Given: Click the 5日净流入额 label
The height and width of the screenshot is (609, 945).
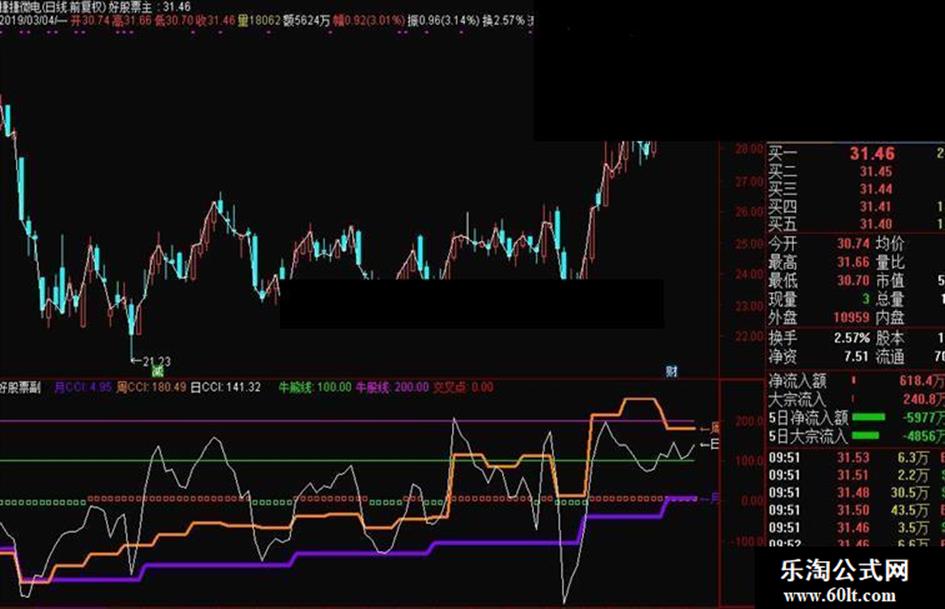Looking at the screenshot, I should pyautogui.click(x=808, y=417).
